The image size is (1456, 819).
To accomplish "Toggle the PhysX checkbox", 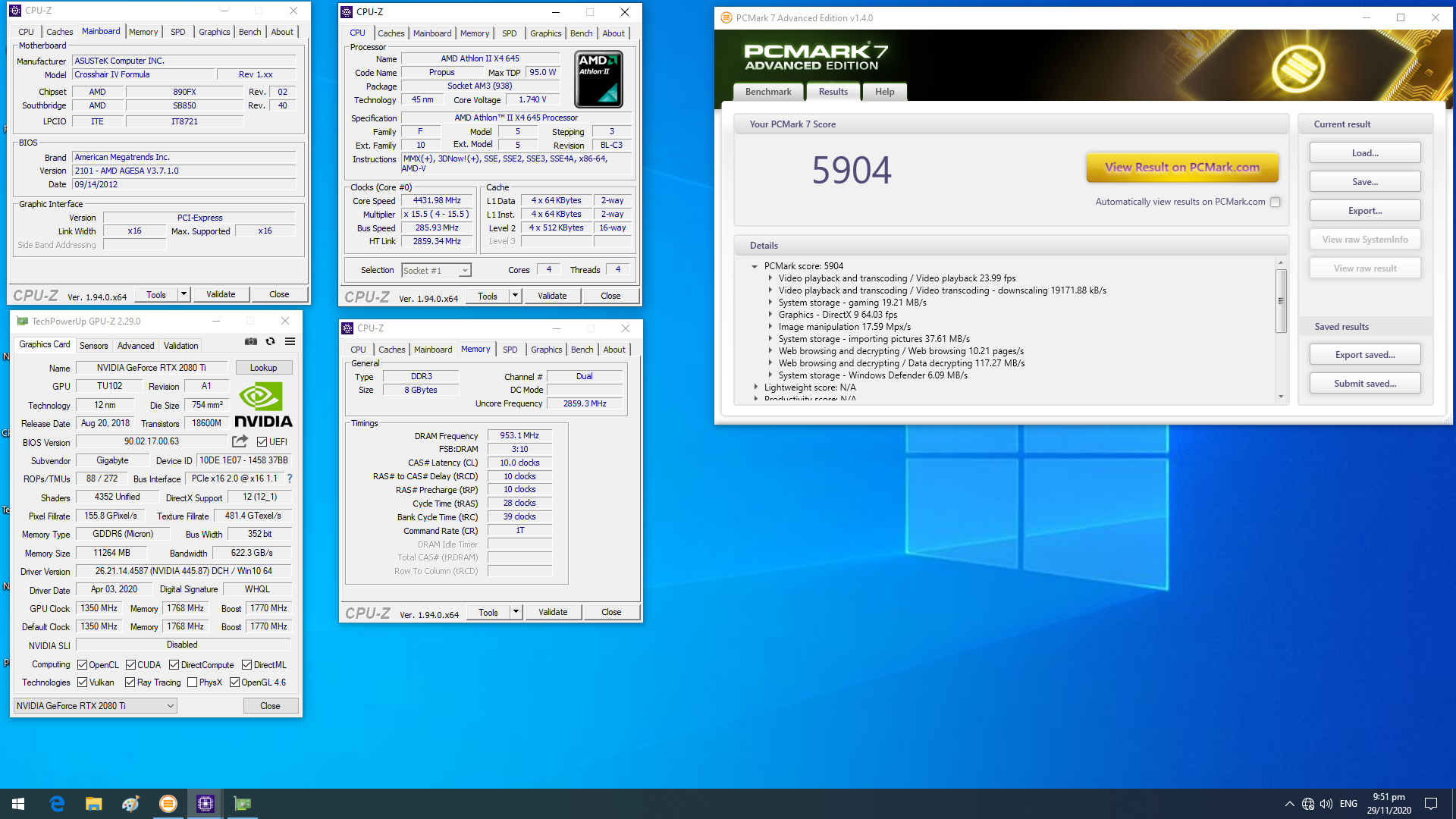I will click(x=192, y=682).
